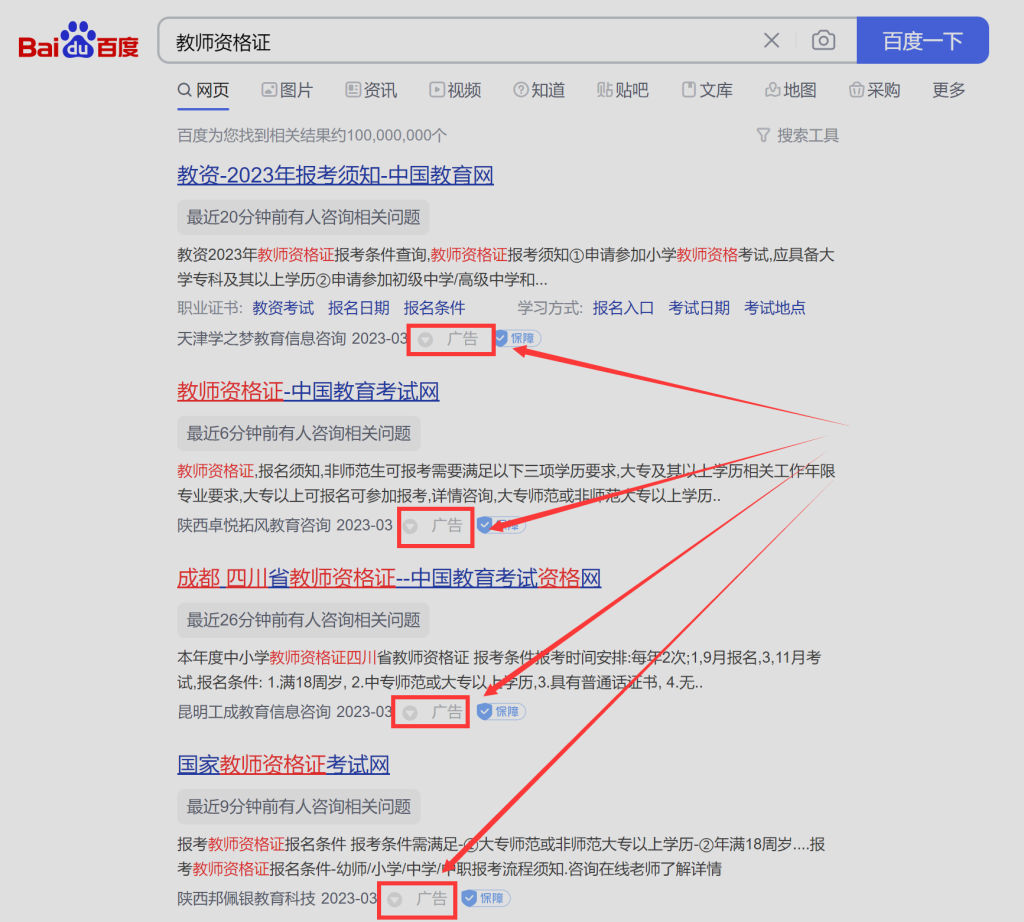Expand ad dropdown beside 陕西卓悦拓风教育咨询
Viewport: 1024px width, 922px height.
tap(410, 526)
